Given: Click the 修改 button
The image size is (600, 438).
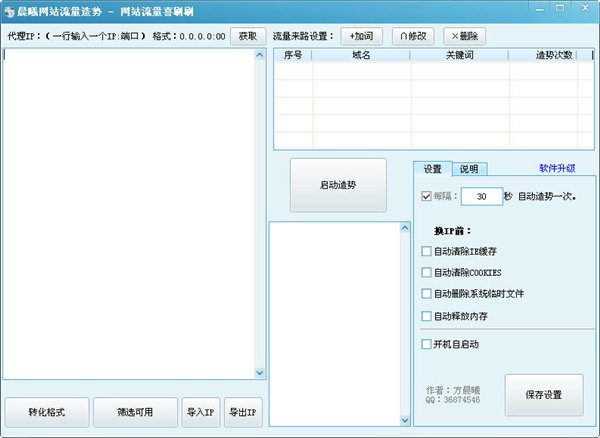Looking at the screenshot, I should click(413, 36).
